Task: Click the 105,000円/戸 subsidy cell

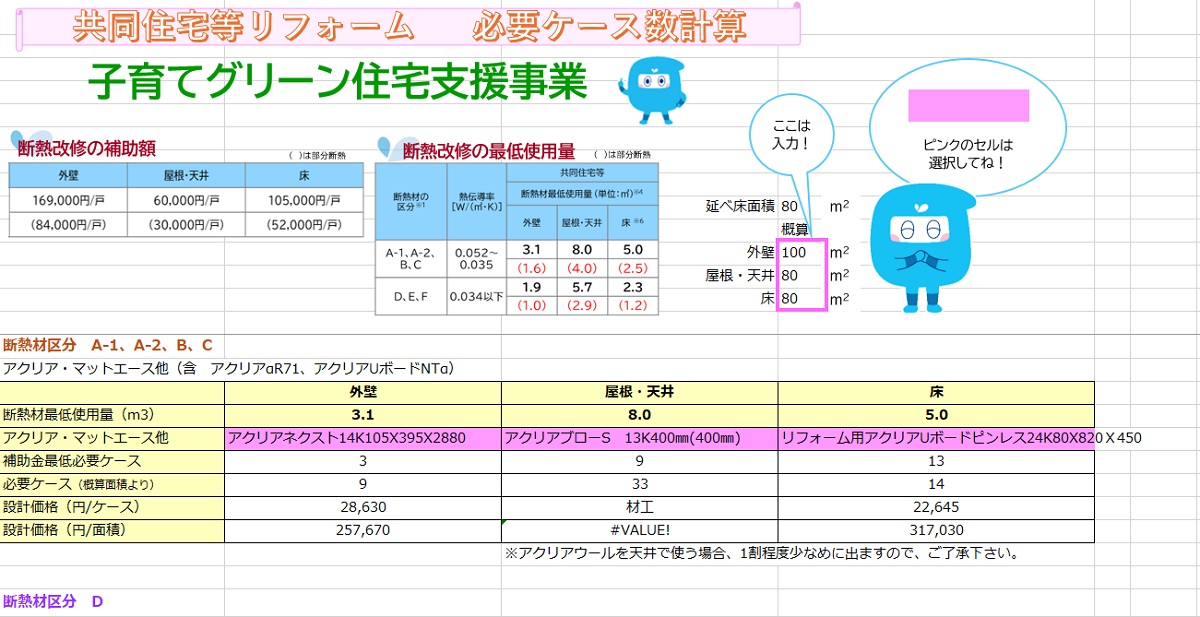Action: 303,200
